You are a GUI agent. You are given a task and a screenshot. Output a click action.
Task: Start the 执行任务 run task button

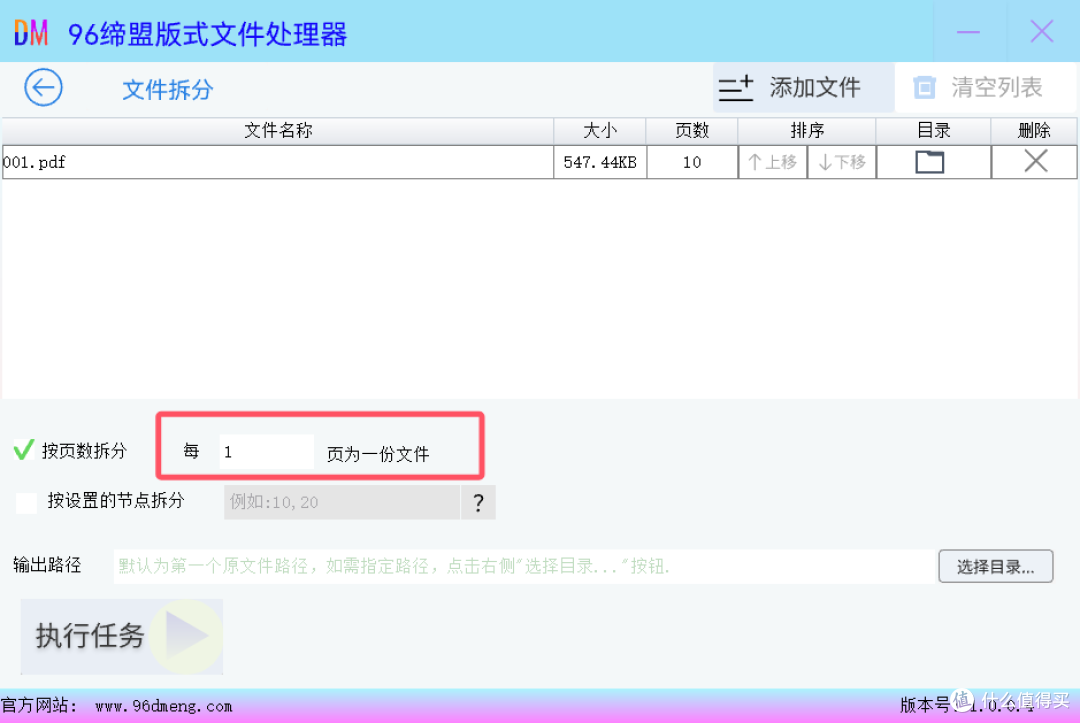point(122,636)
